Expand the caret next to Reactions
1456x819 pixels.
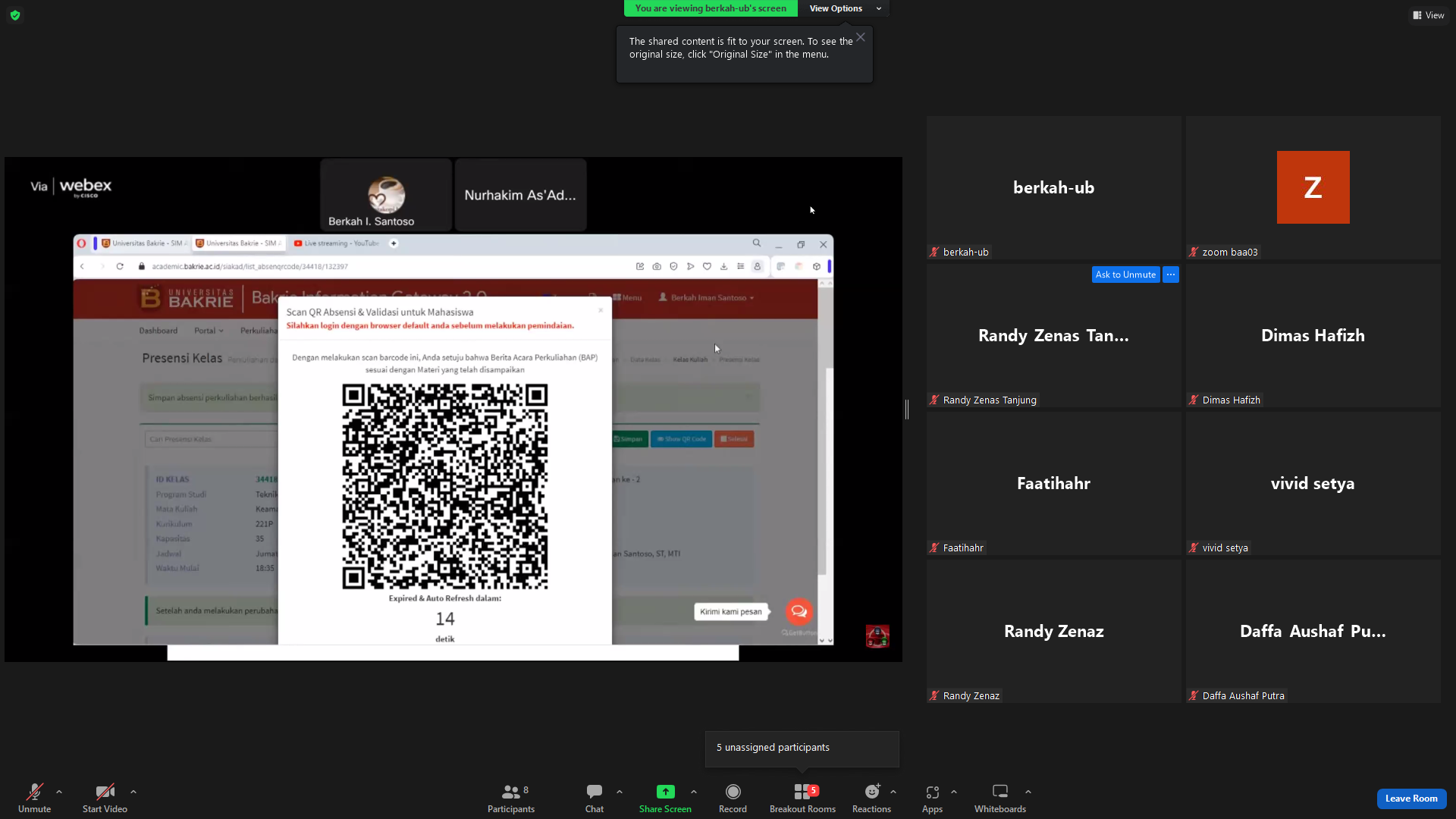click(893, 792)
